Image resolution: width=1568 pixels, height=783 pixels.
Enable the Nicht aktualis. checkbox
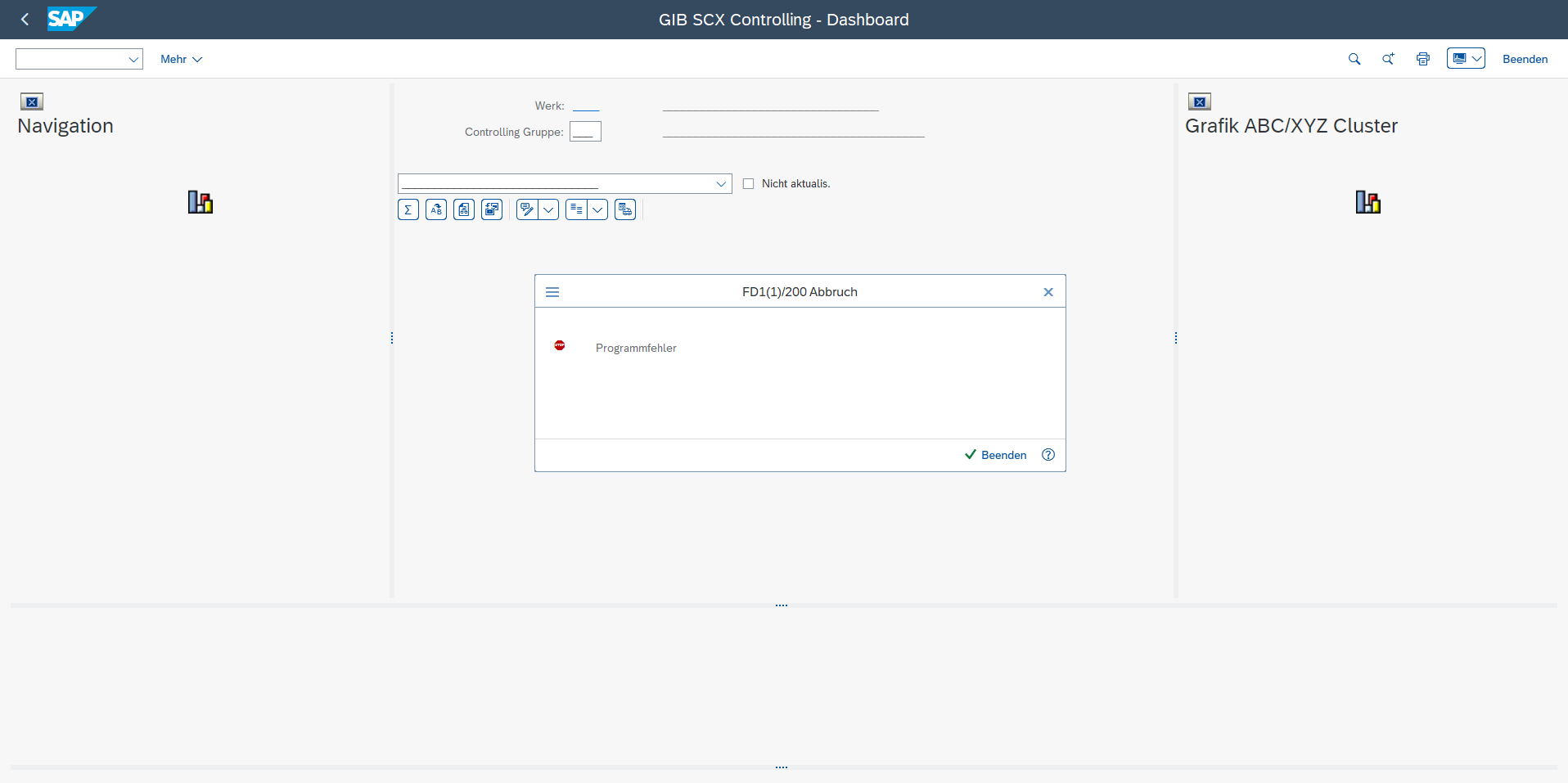(x=748, y=184)
